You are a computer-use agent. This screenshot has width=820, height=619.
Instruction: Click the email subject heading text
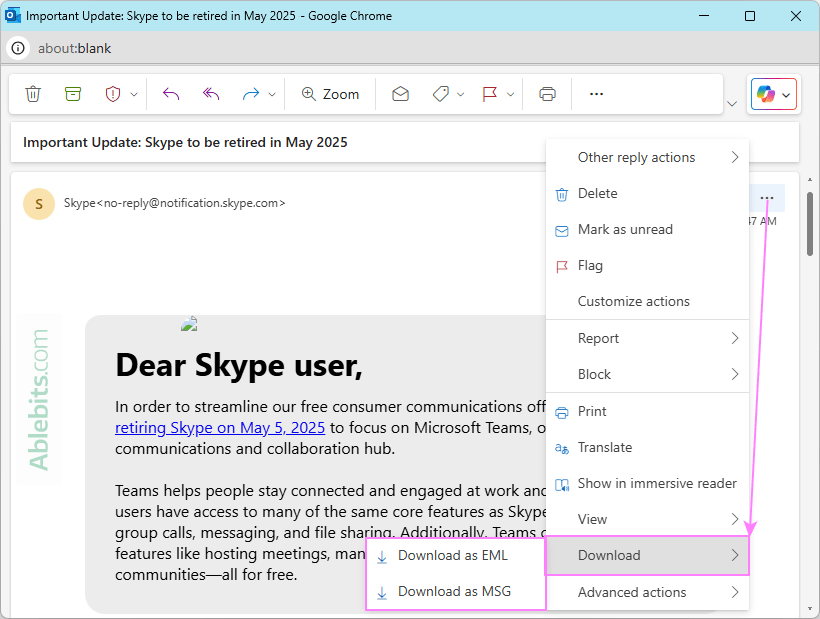(185, 143)
